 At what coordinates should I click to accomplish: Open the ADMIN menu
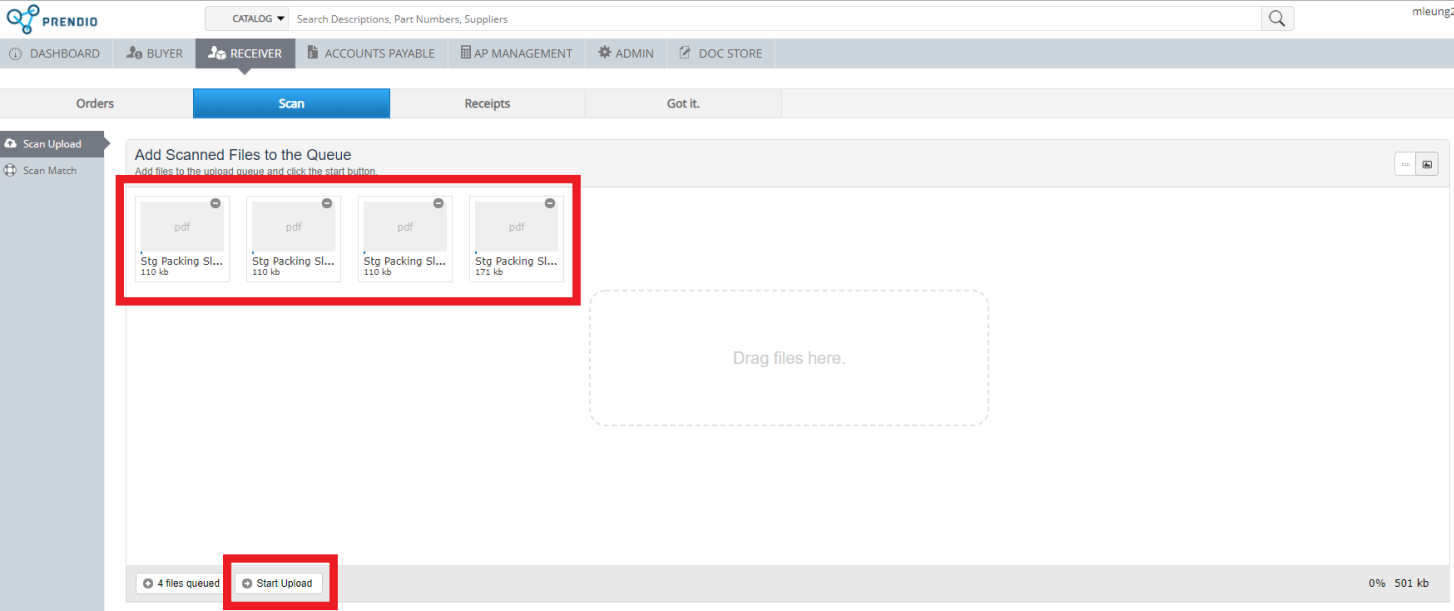(x=625, y=54)
